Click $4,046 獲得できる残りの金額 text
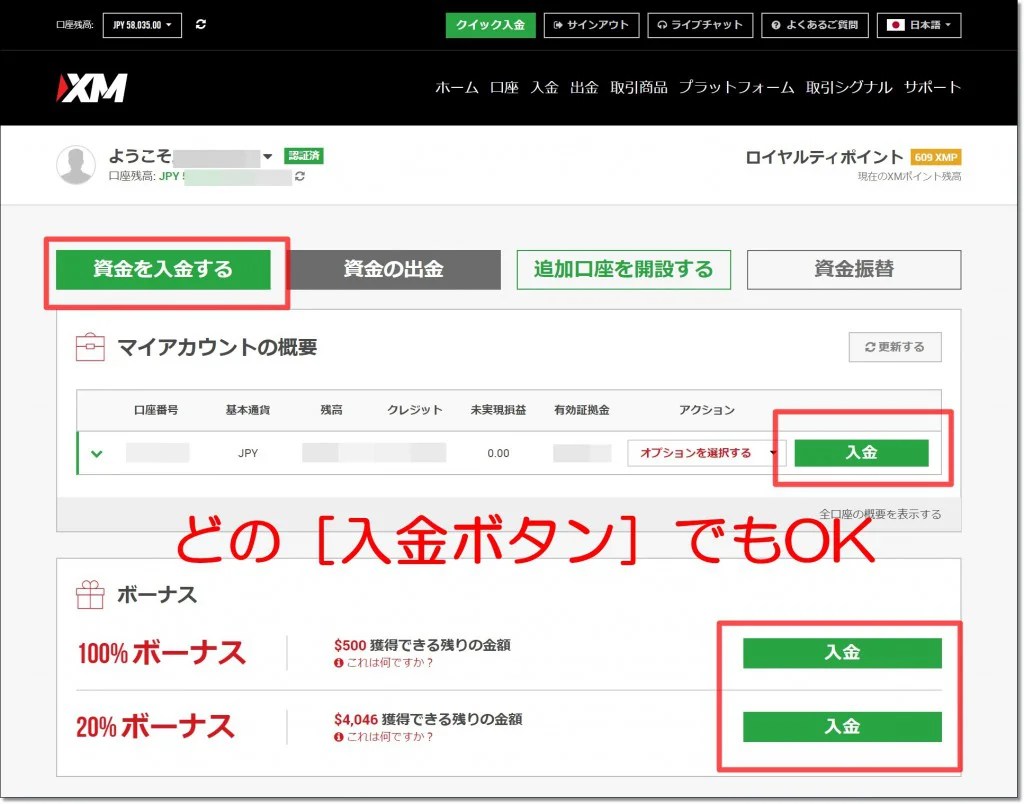Viewport: 1024px width, 804px height. pyautogui.click(x=428, y=720)
